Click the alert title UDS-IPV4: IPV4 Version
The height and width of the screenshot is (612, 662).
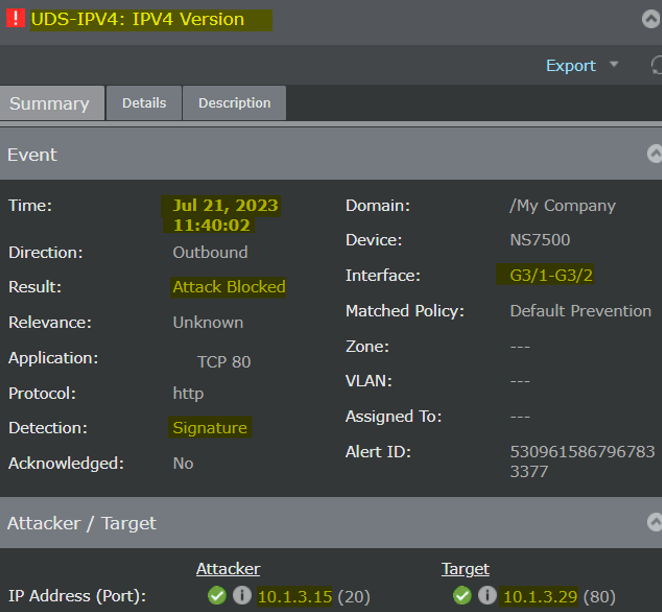[138, 19]
